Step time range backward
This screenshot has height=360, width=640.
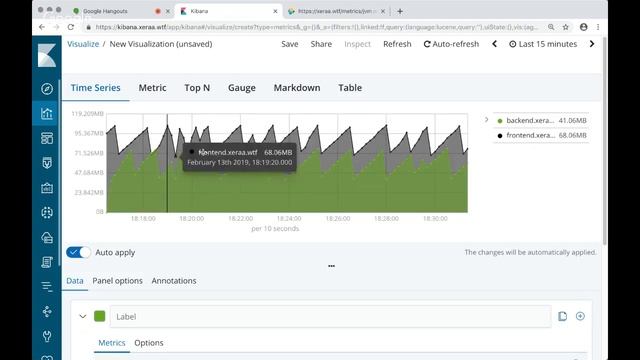click(495, 44)
